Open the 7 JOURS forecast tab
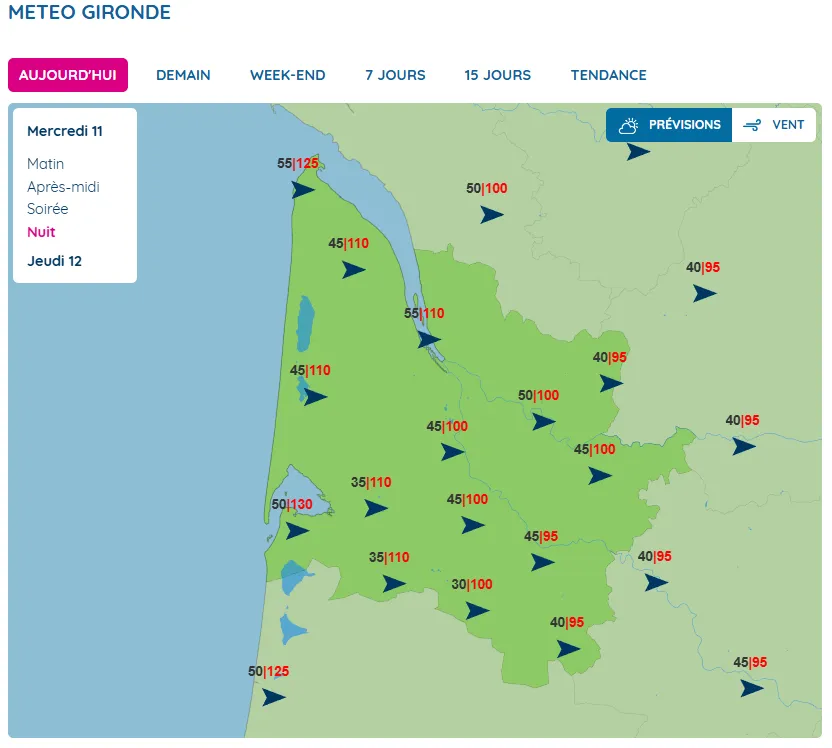 (395, 75)
